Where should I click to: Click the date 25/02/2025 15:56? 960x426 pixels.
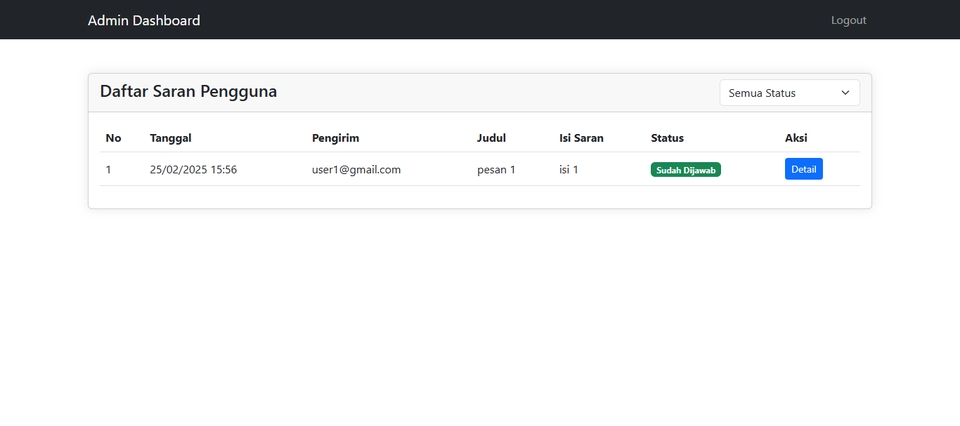tap(193, 170)
